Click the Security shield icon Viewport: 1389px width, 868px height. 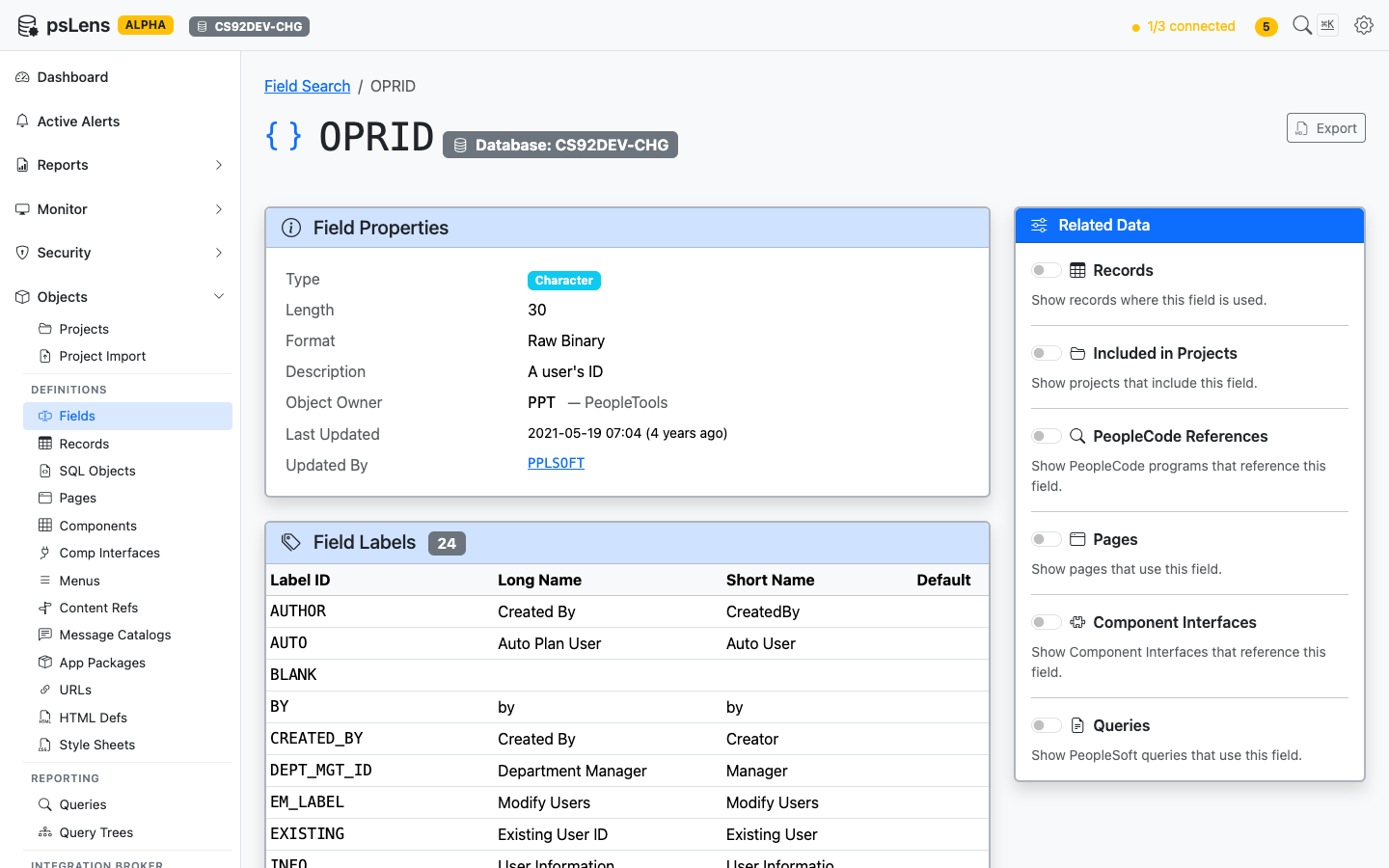coord(22,253)
